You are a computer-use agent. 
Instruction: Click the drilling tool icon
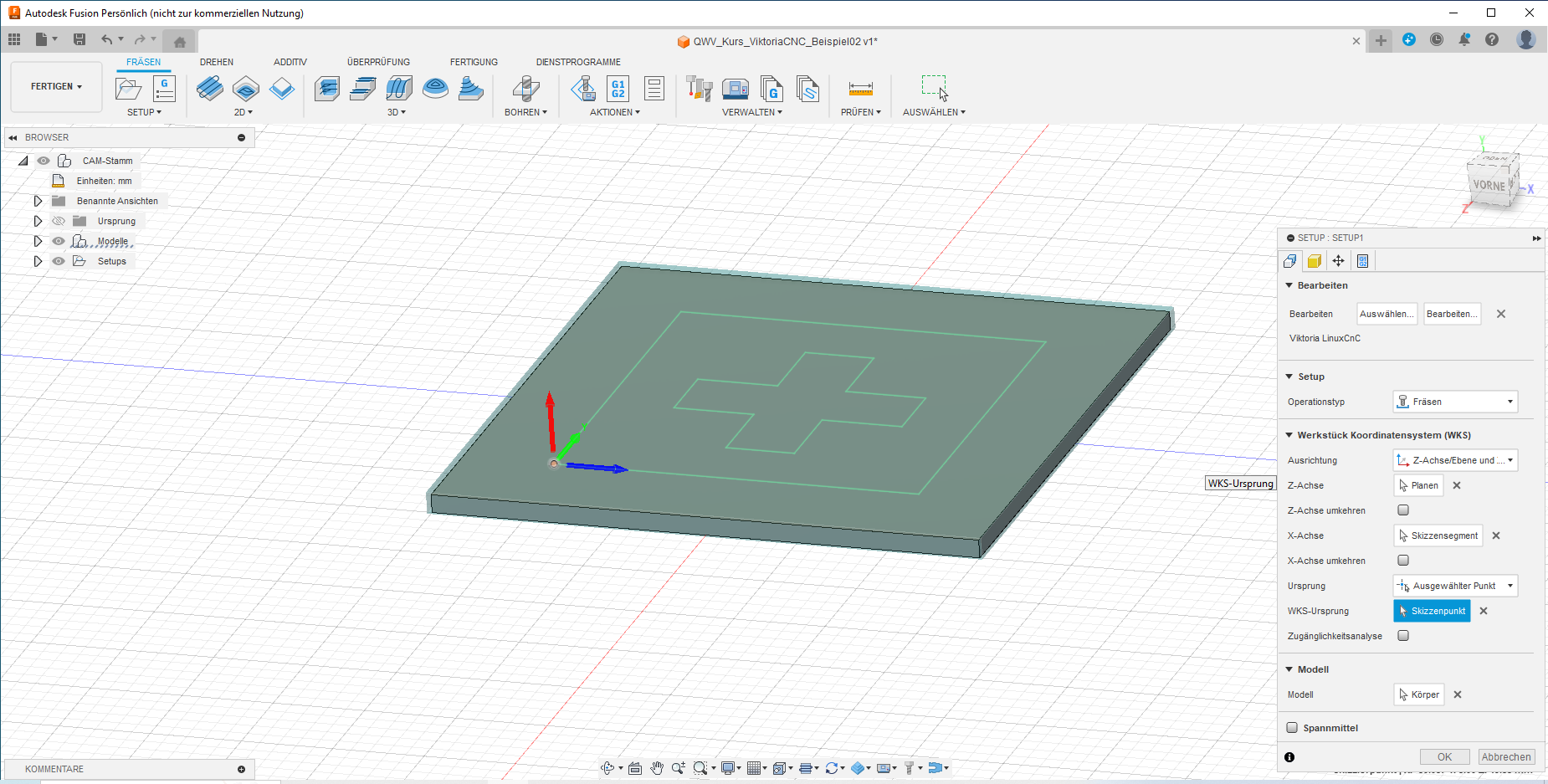tap(525, 89)
